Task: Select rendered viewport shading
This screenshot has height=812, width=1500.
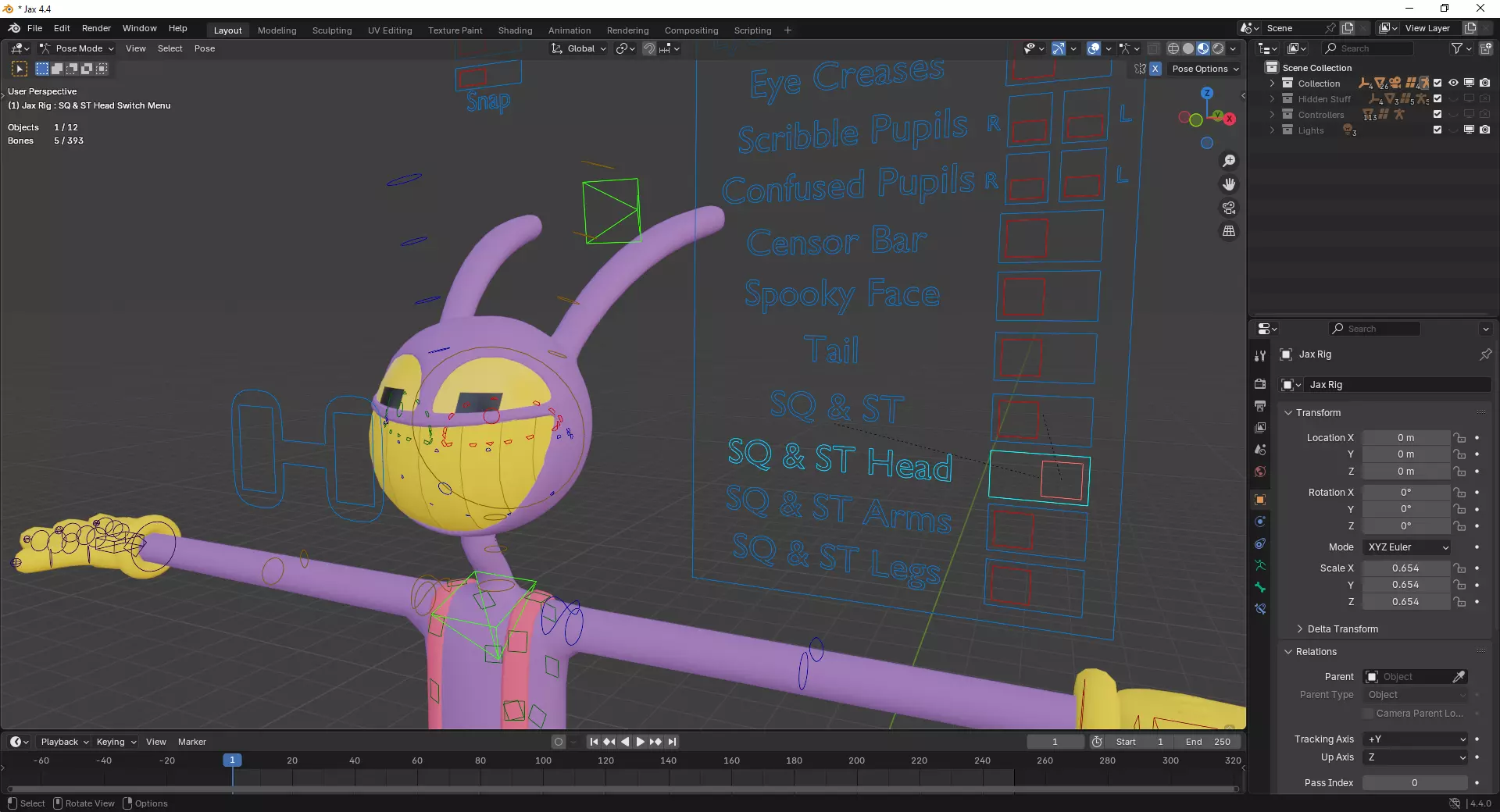Action: point(1218,48)
